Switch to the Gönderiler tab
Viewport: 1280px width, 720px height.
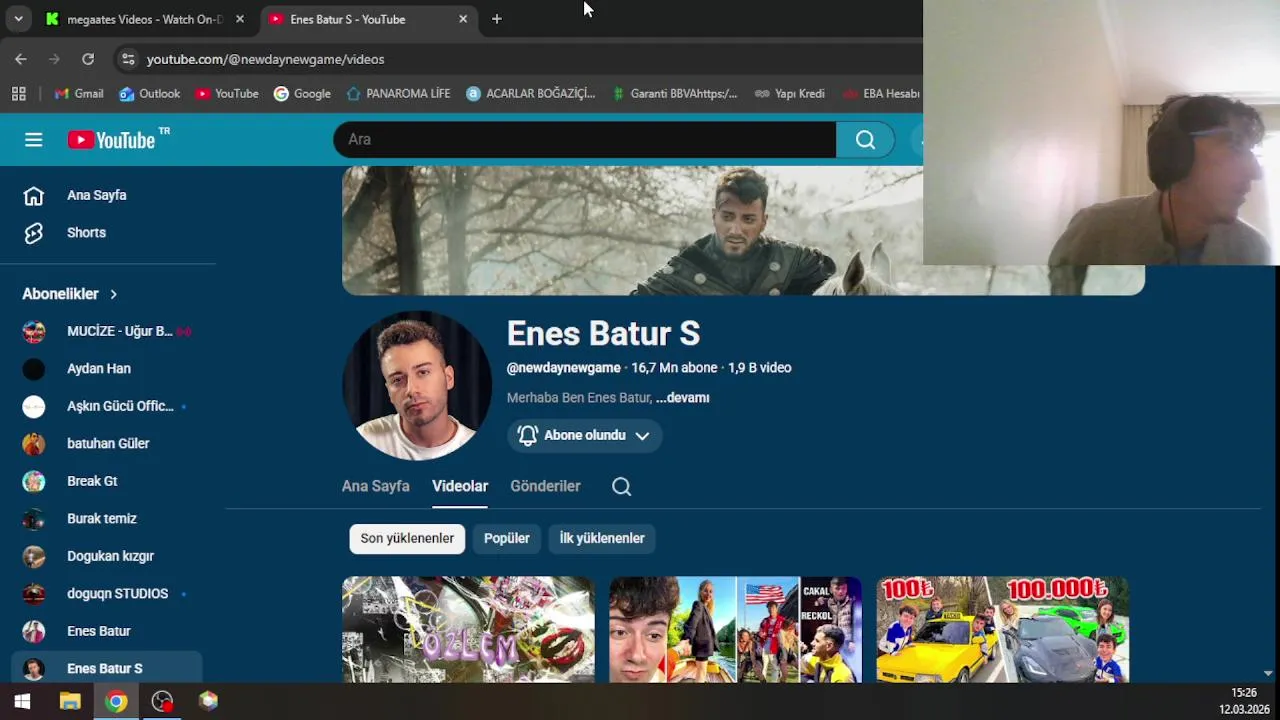click(545, 486)
